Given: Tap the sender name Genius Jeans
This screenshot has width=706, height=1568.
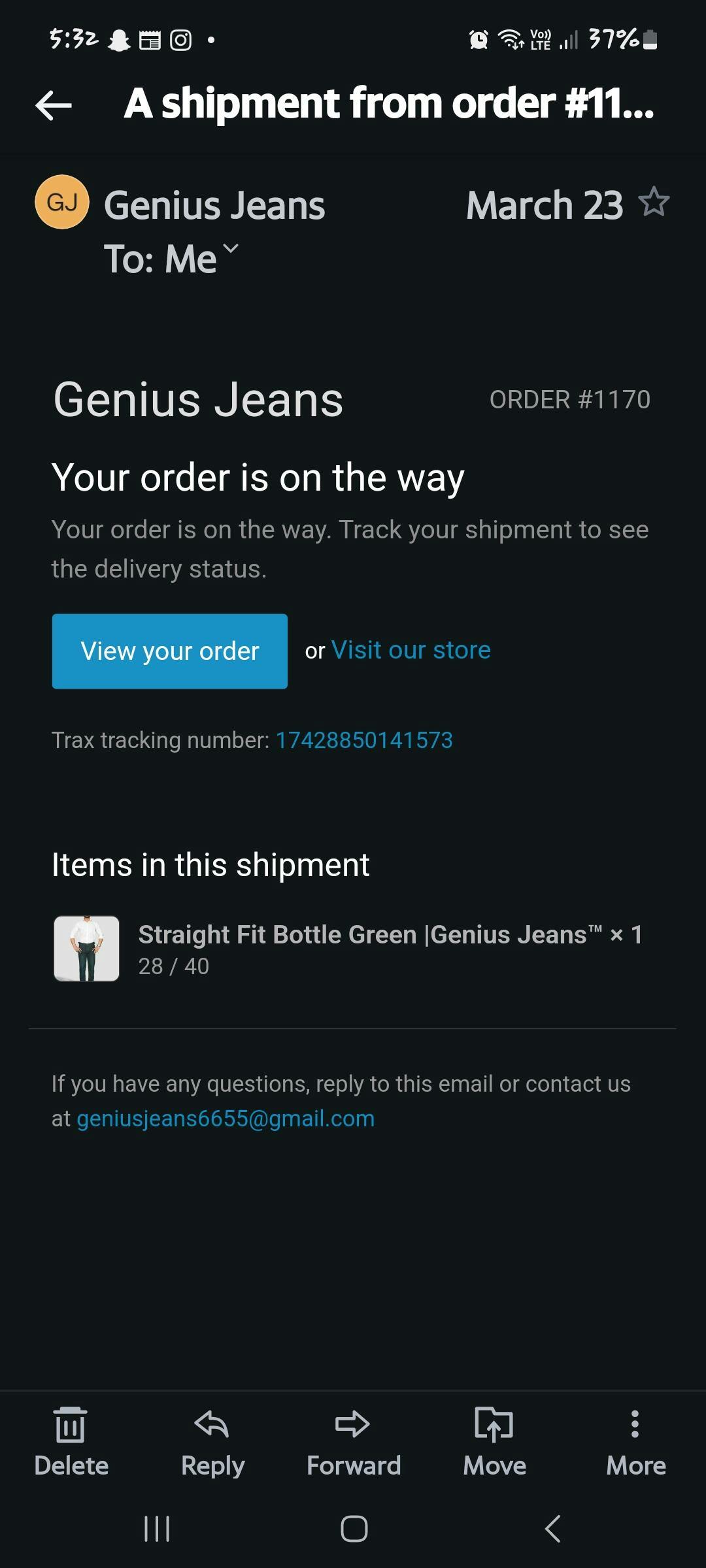Looking at the screenshot, I should point(214,205).
